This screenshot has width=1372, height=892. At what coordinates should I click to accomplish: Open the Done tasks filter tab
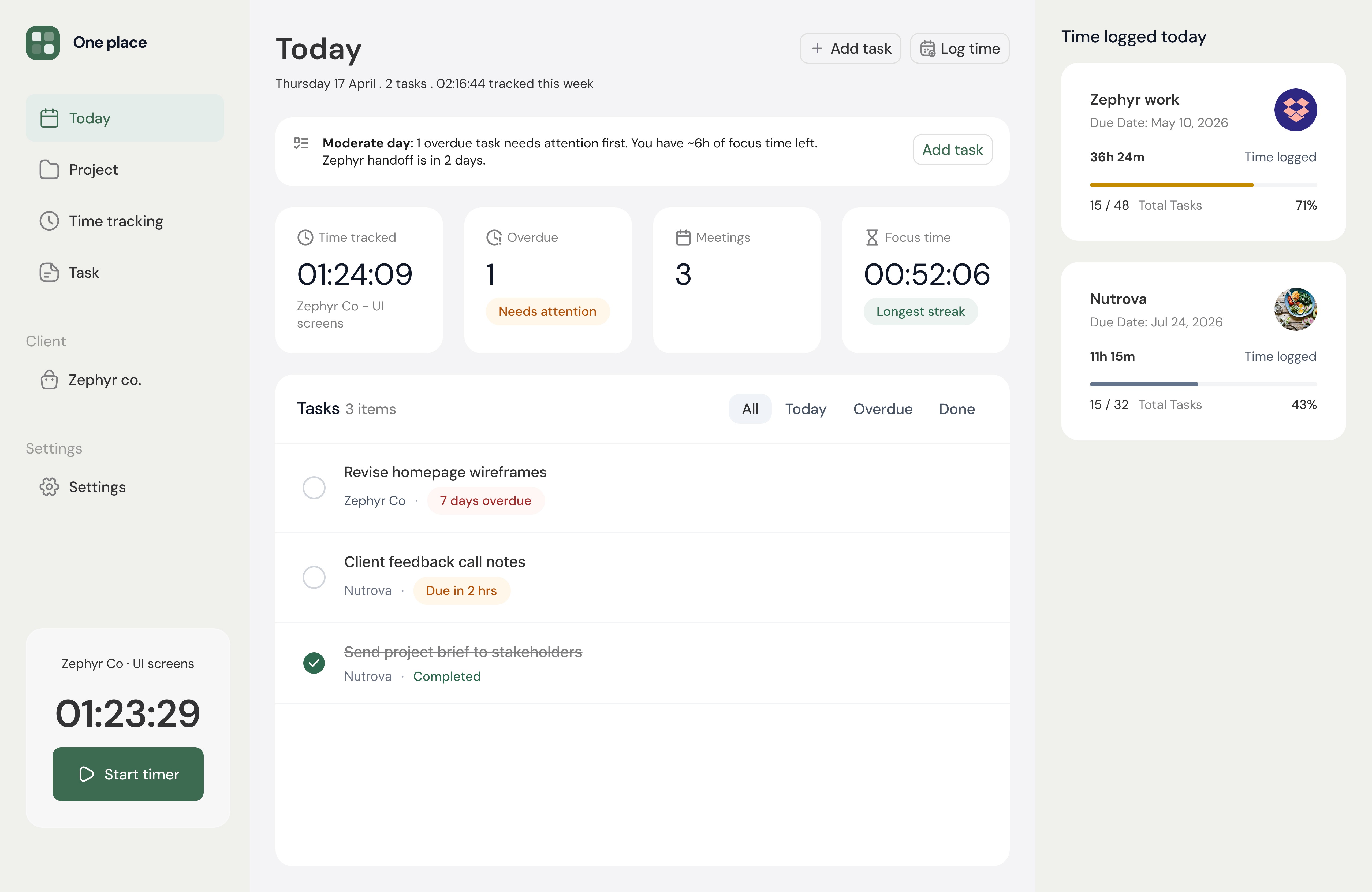[956, 409]
